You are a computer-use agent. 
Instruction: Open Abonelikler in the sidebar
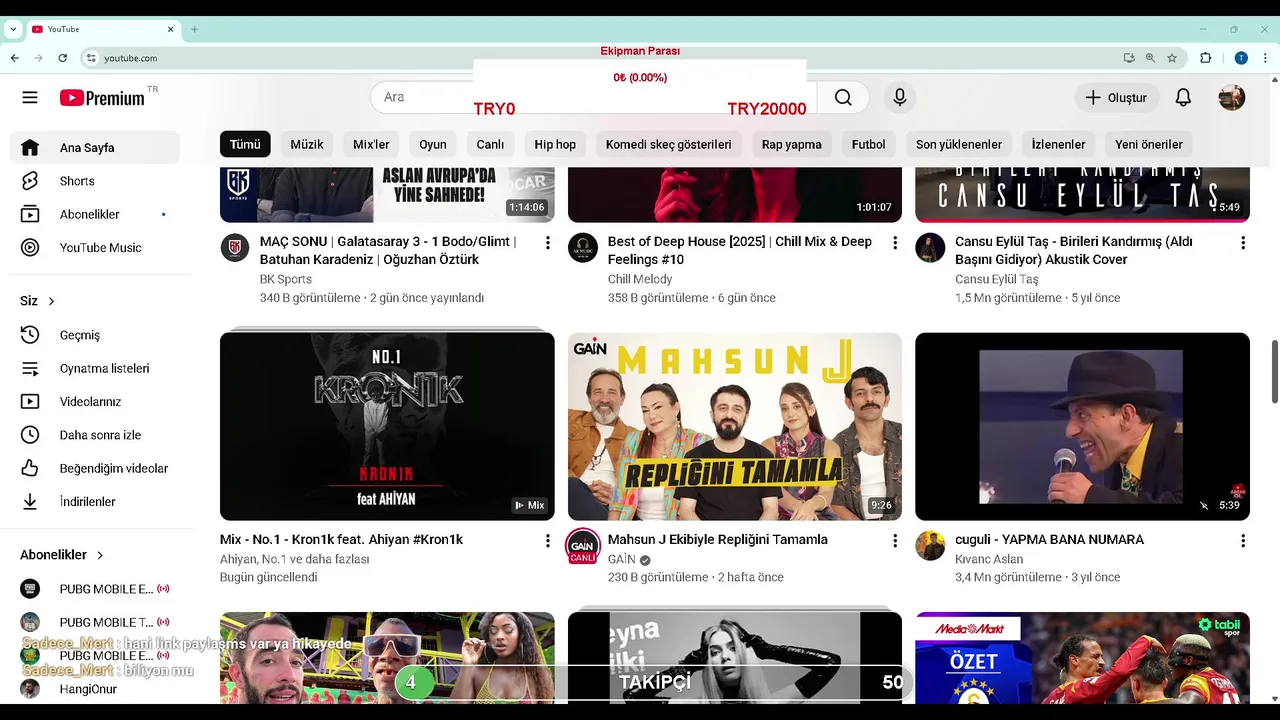95,214
